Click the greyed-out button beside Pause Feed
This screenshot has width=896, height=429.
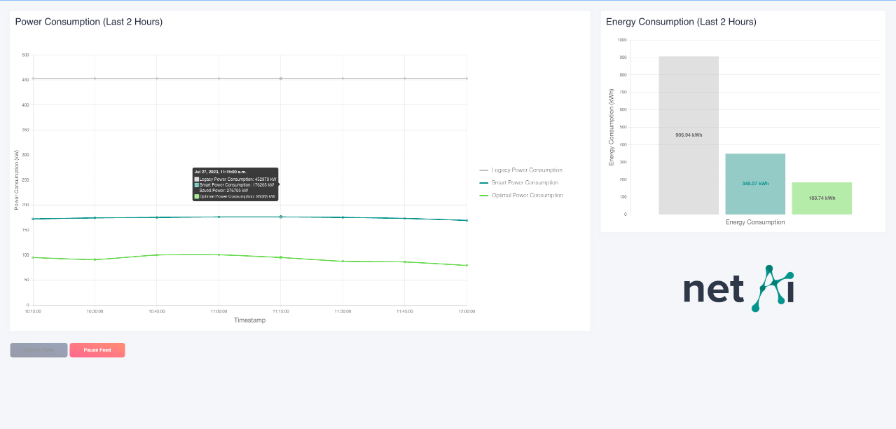(39, 350)
